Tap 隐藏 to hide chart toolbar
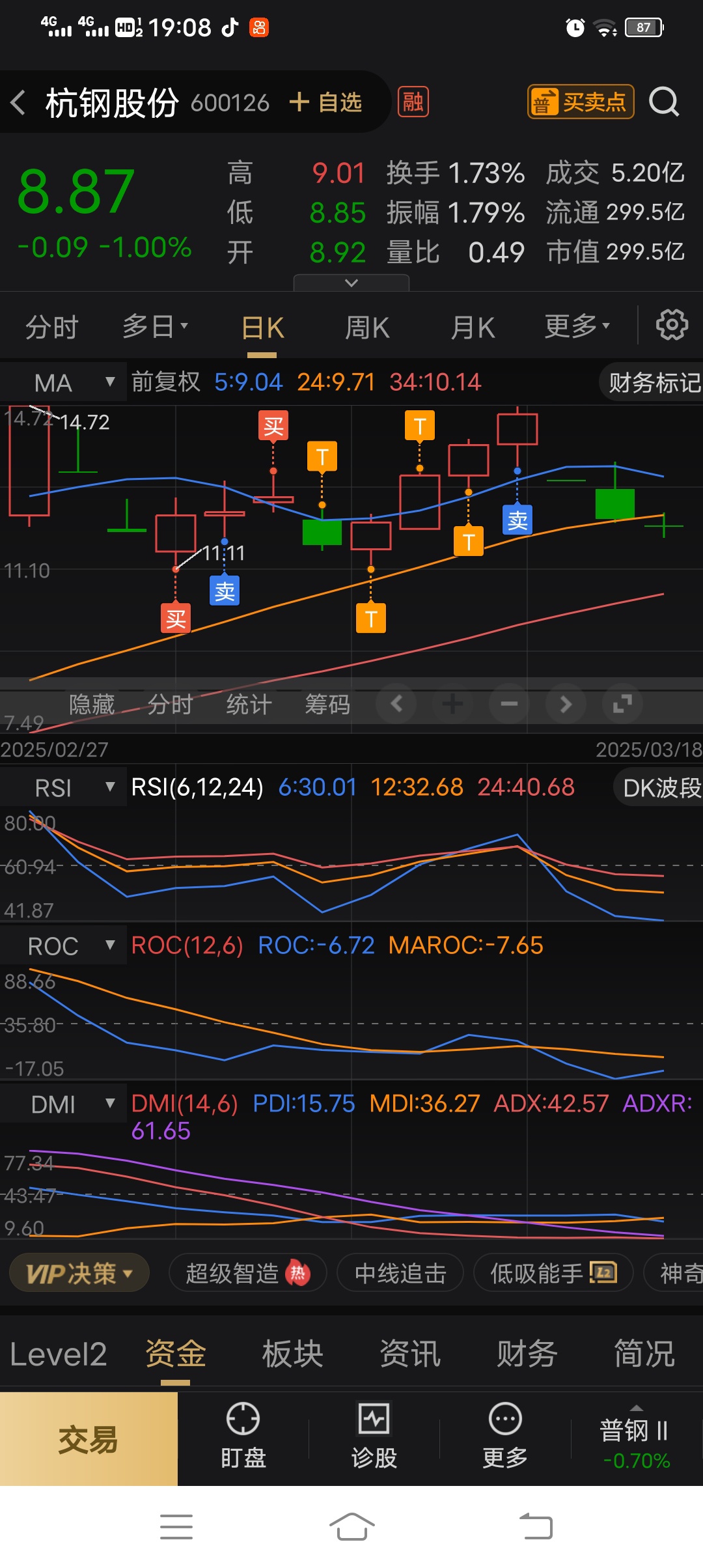This screenshot has height=1568, width=703. (92, 705)
